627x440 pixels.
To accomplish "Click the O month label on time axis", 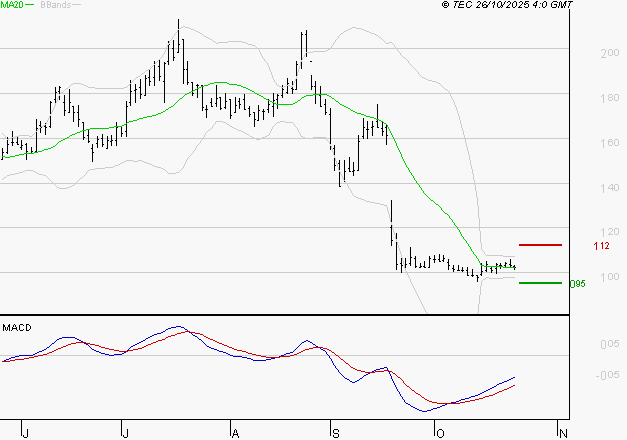I will (440, 434).
